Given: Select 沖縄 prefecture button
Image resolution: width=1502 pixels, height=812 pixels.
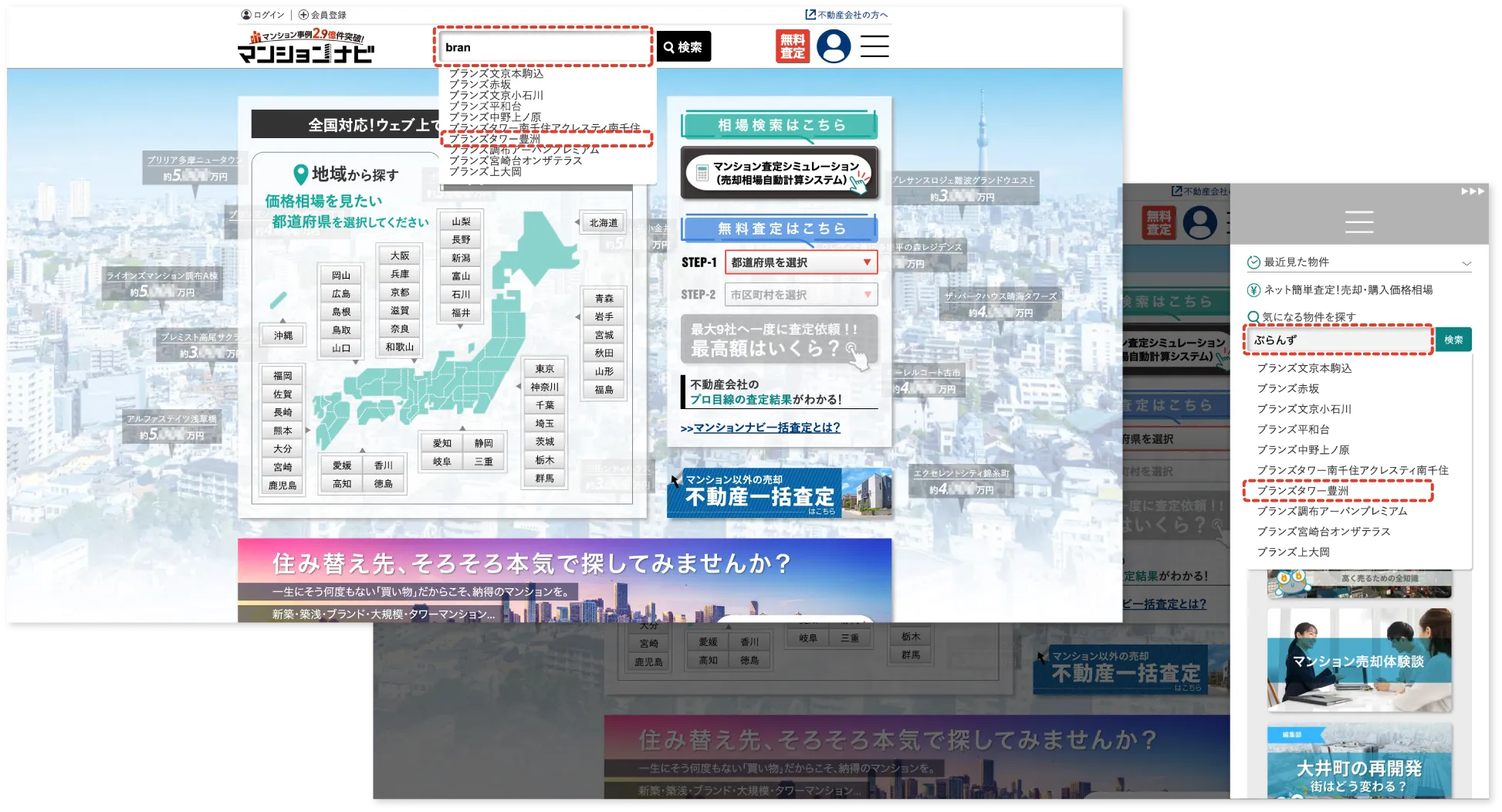Looking at the screenshot, I should point(283,335).
